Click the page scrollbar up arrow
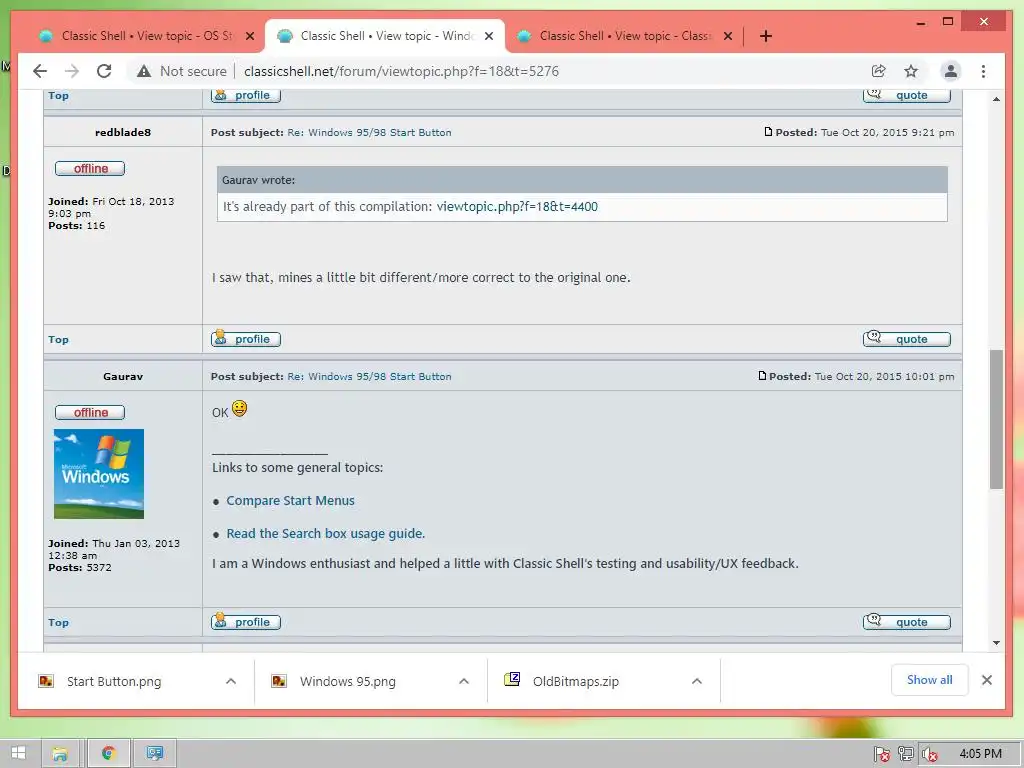The height and width of the screenshot is (768, 1024). tap(996, 99)
